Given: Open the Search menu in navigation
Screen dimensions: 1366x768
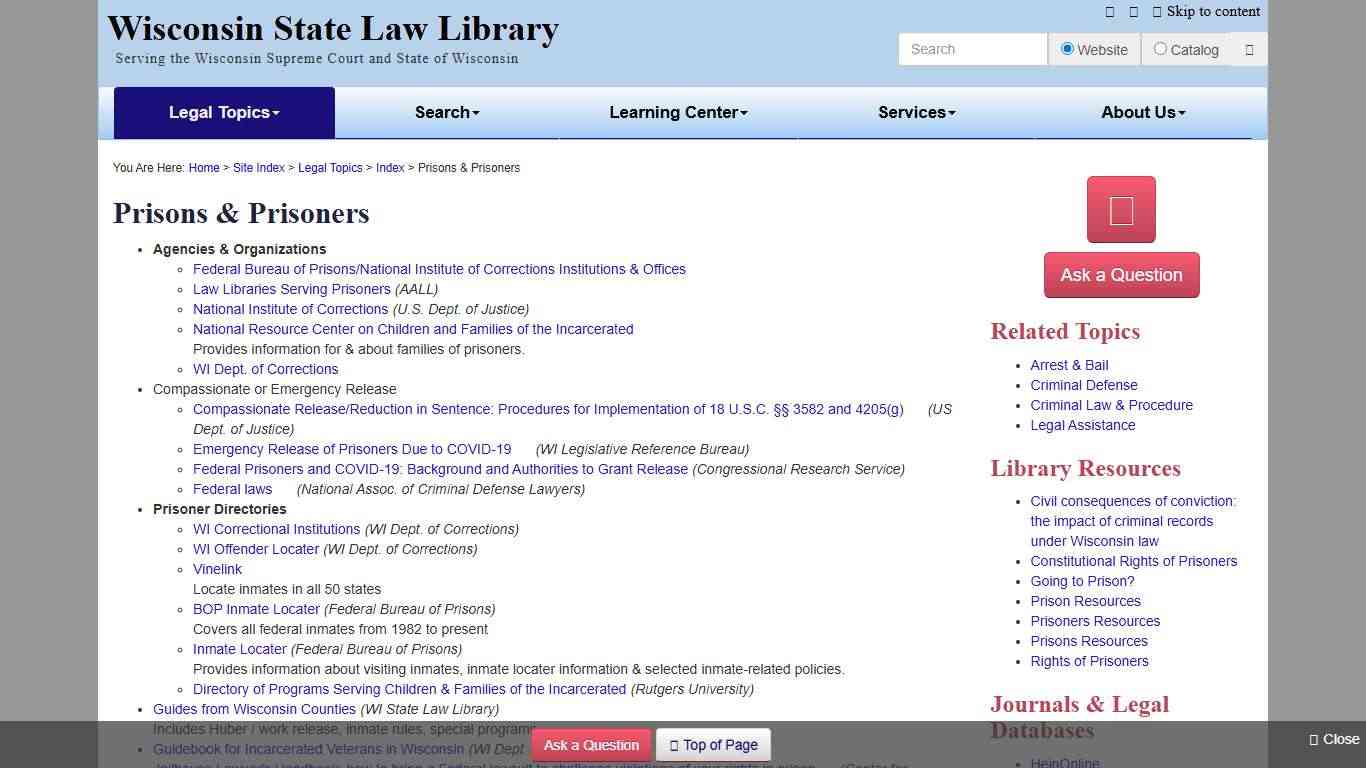Looking at the screenshot, I should [x=446, y=112].
